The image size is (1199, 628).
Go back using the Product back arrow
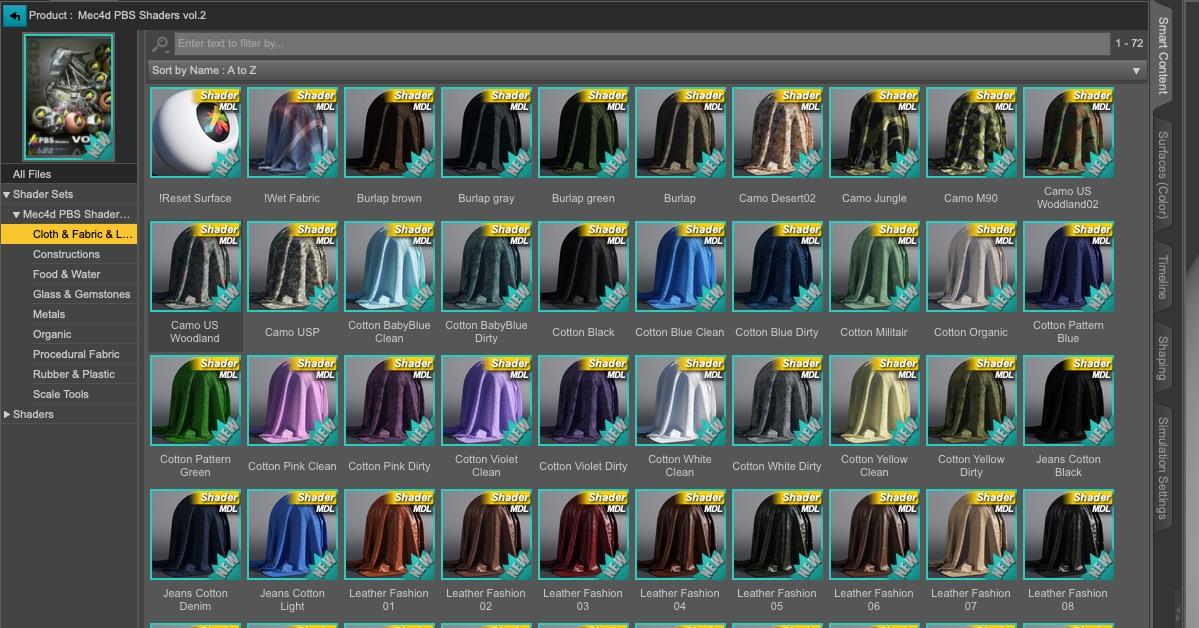click(x=15, y=15)
